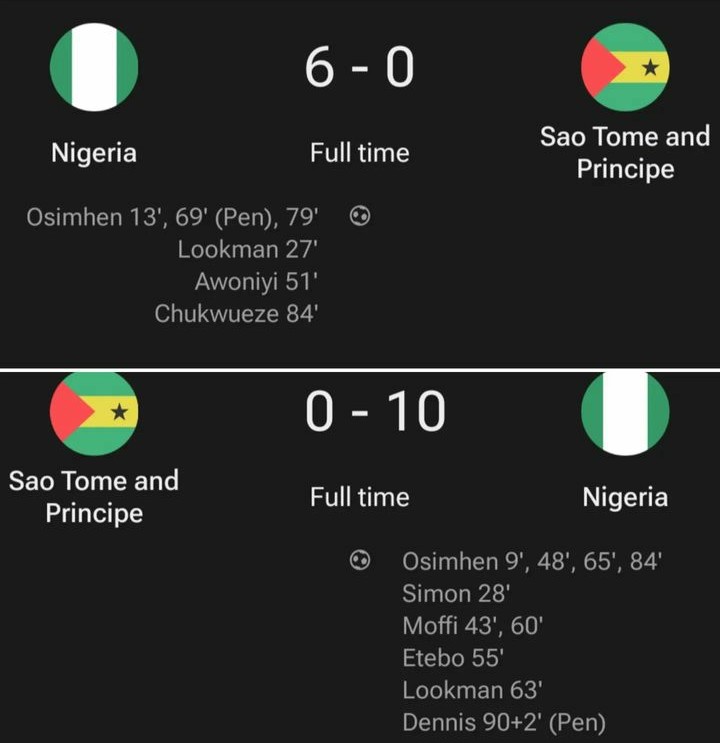This screenshot has height=743, width=720.
Task: Click the Moffi 43', 60' goal entry
Action: (459, 627)
